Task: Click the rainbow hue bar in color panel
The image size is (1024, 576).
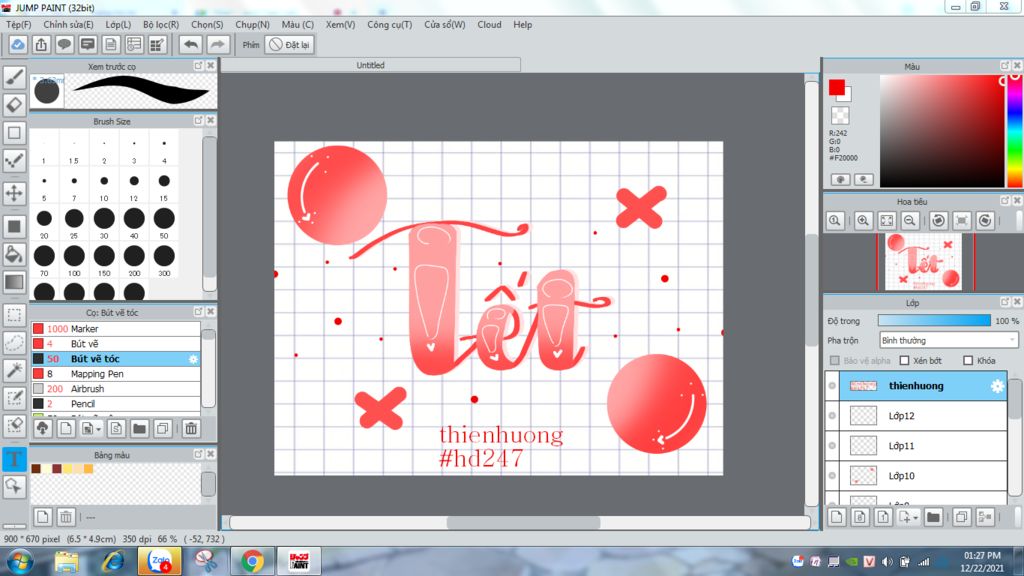Action: coord(1016,131)
